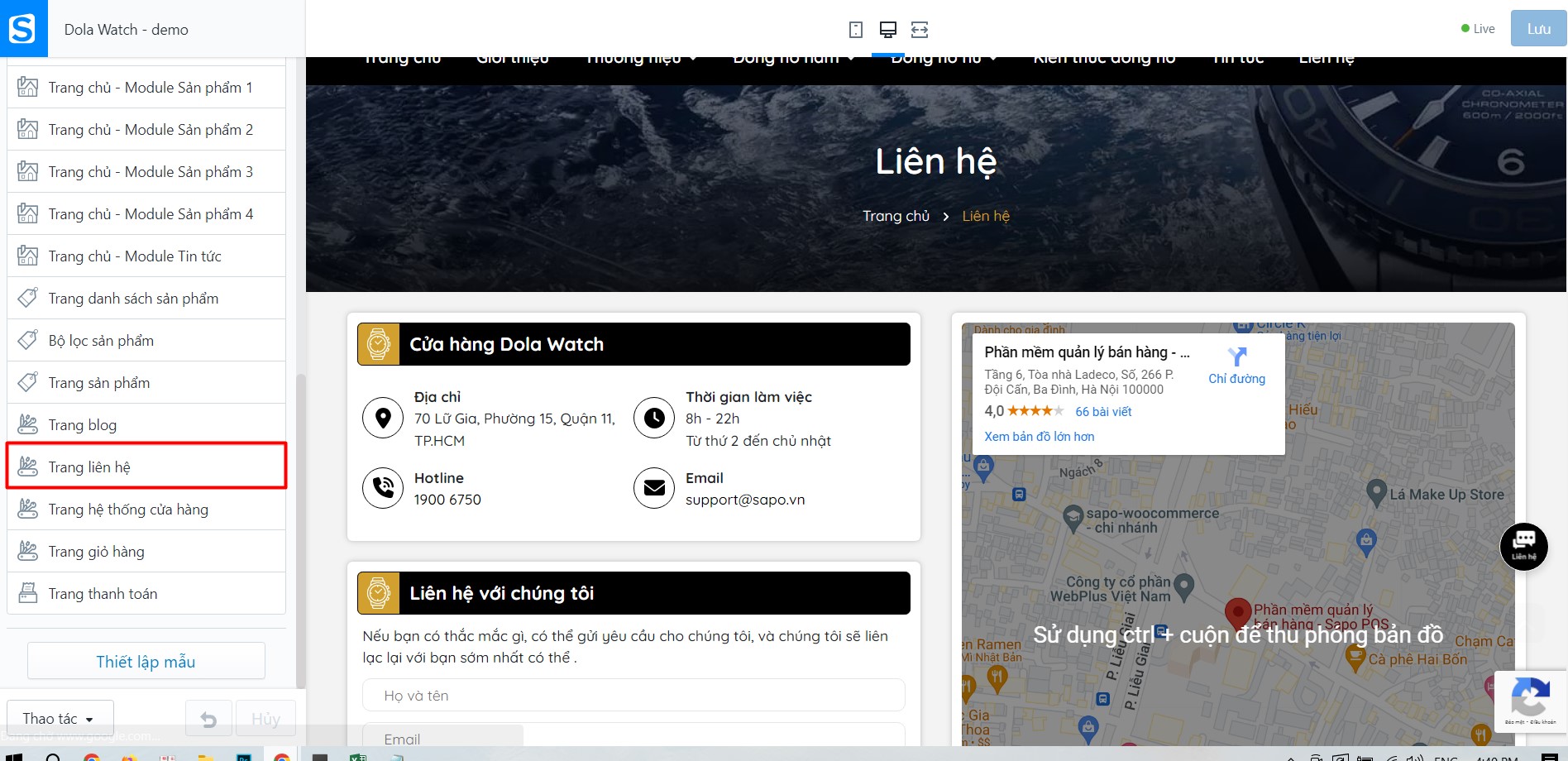Click the Hủy cancel button
Screen dimensions: 1568x761
coord(265,719)
